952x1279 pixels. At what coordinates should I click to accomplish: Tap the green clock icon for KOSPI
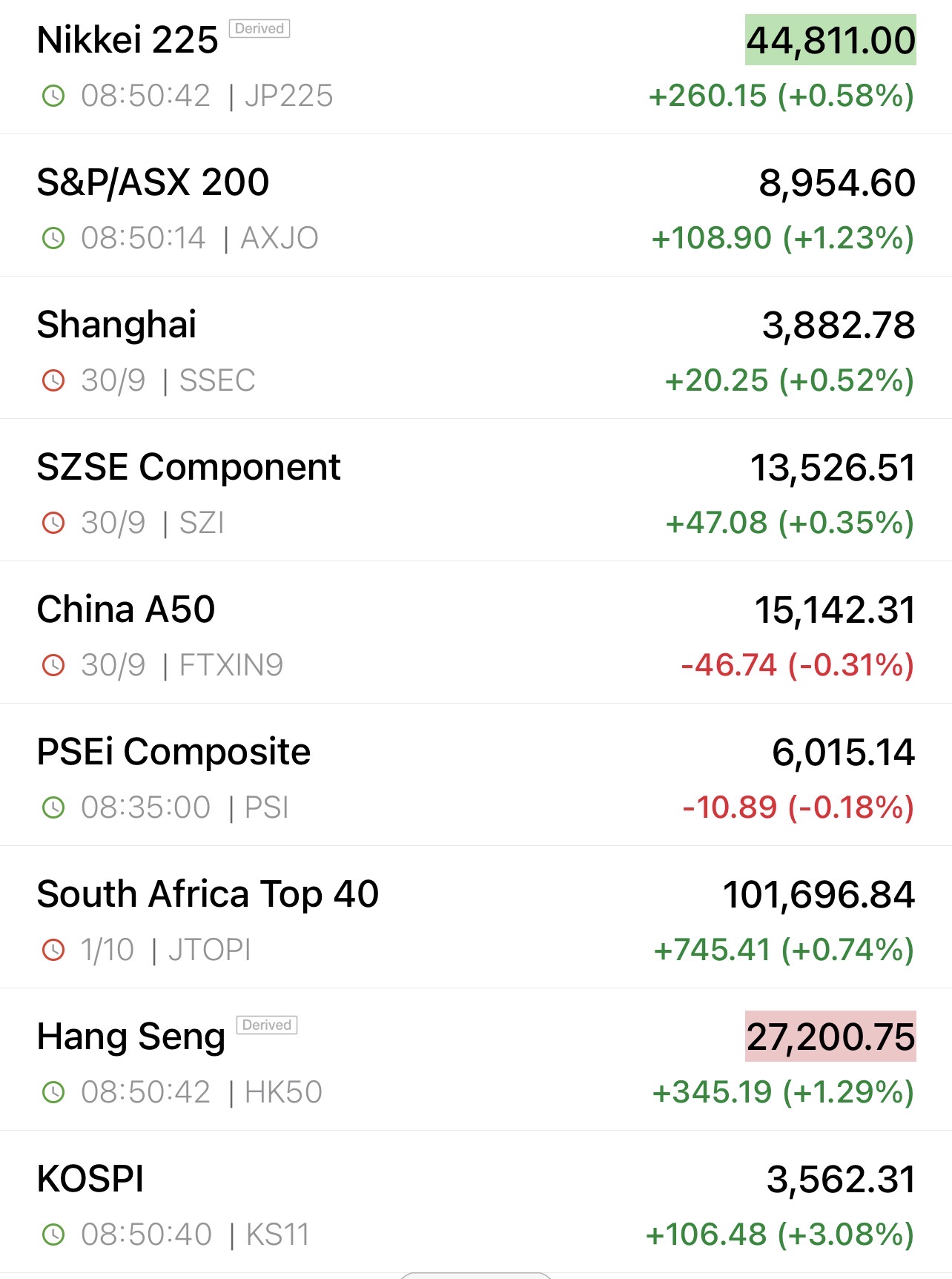coord(53,1235)
